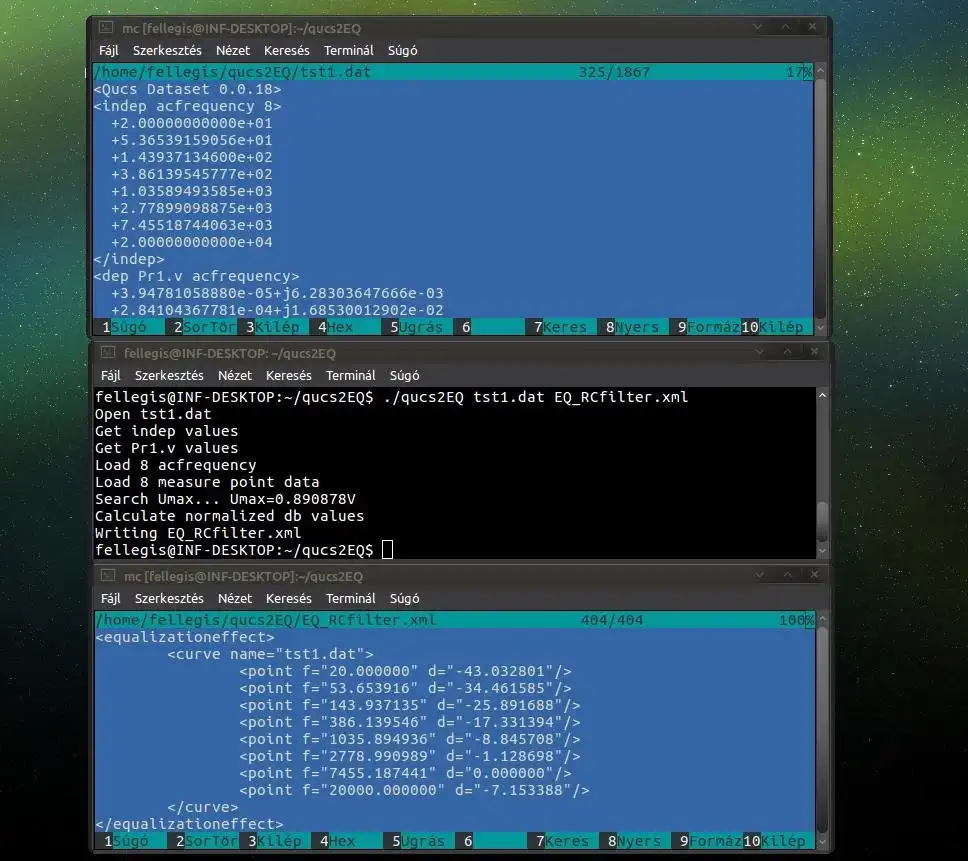Expand Szerkesztés menu in bottom window
Viewport: 968px width, 861px height.
click(169, 599)
